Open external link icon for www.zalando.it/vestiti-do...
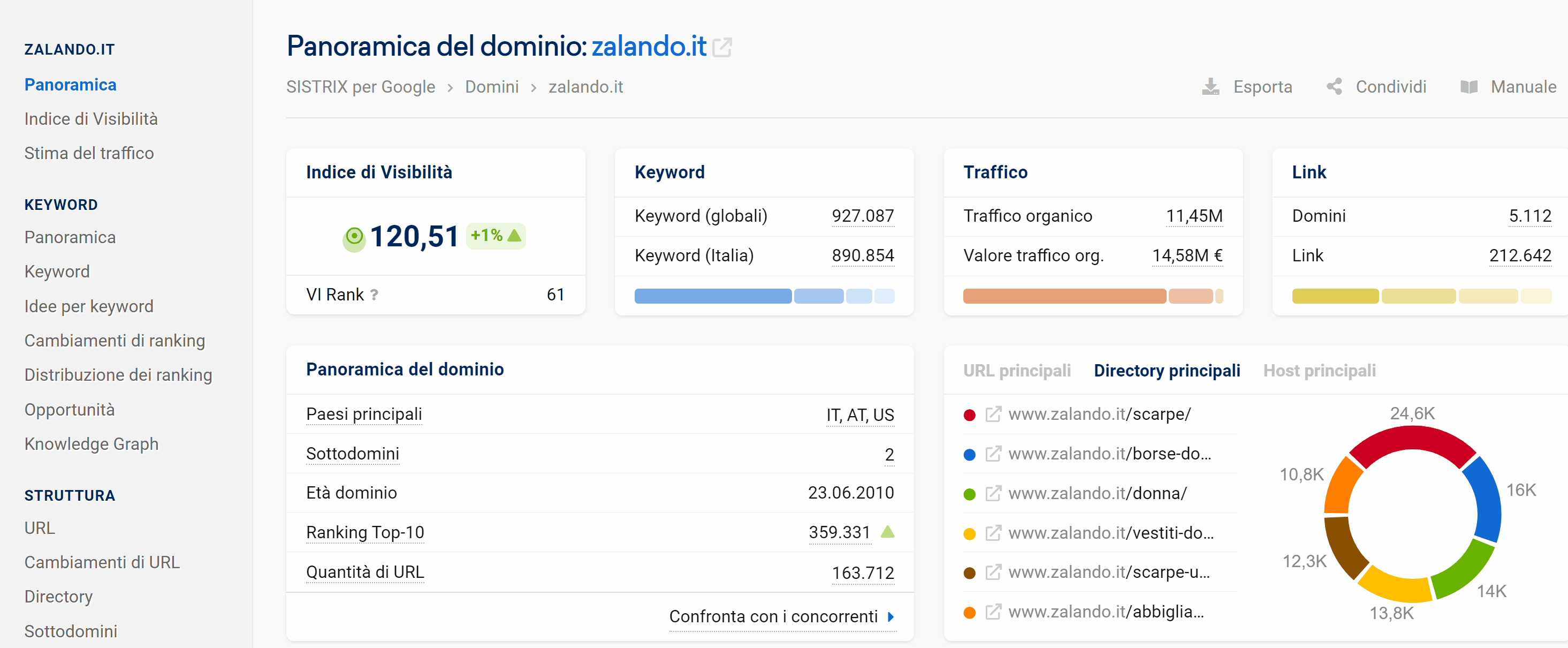The width and height of the screenshot is (1568, 648). 993,533
